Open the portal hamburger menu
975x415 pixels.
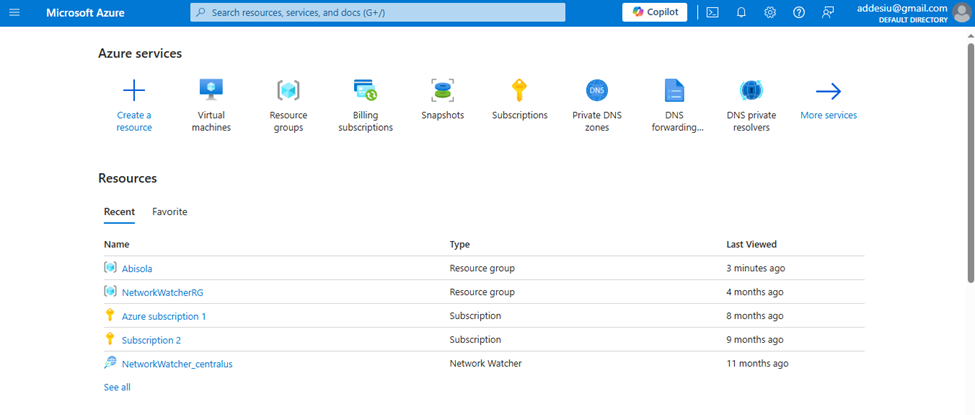click(x=14, y=12)
